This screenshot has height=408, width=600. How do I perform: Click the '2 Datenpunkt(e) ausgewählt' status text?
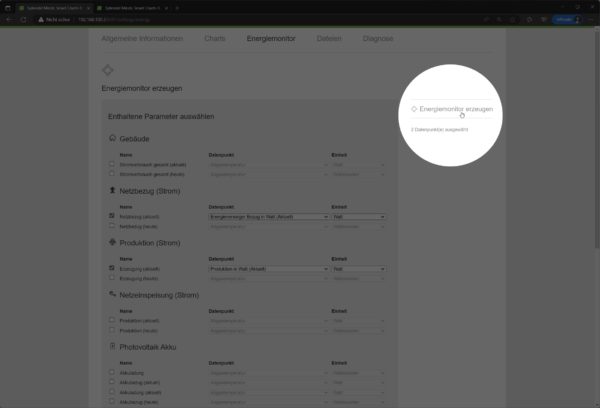439,130
